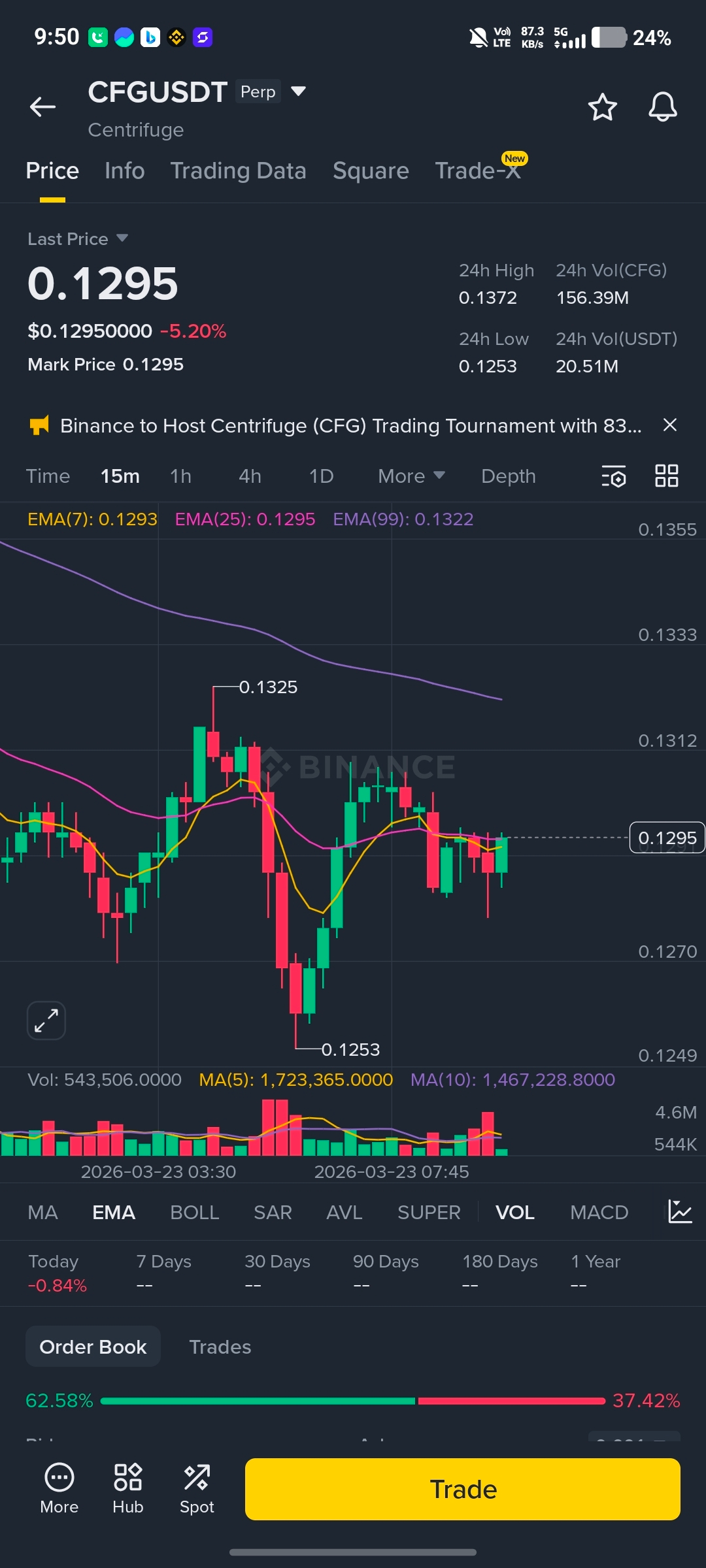
Task: Select the 4h chart interval
Action: click(250, 476)
